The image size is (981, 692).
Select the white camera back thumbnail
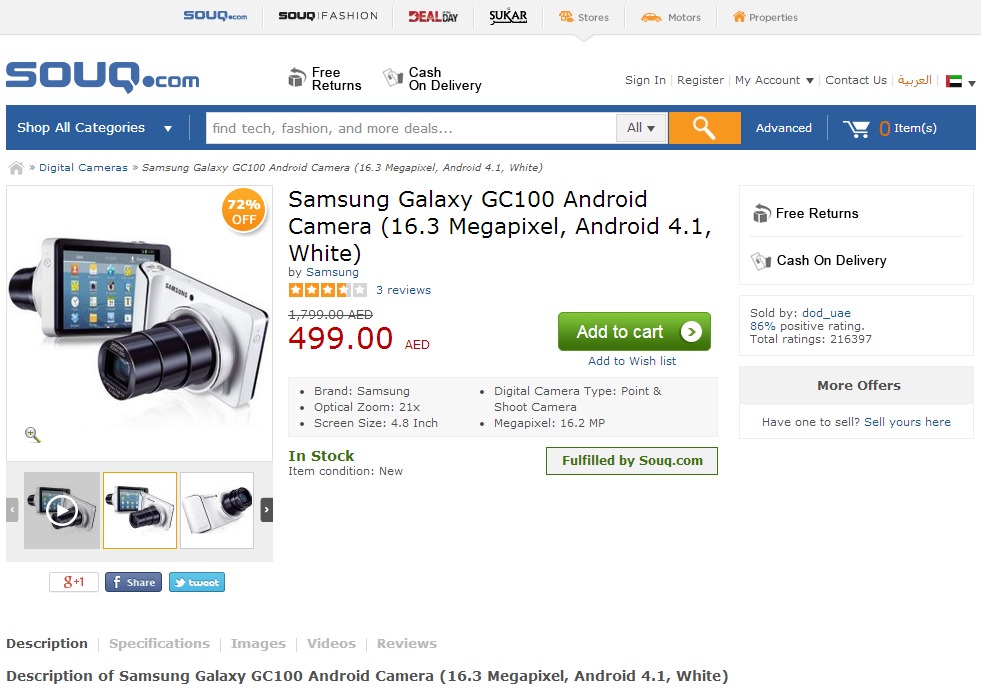217,511
